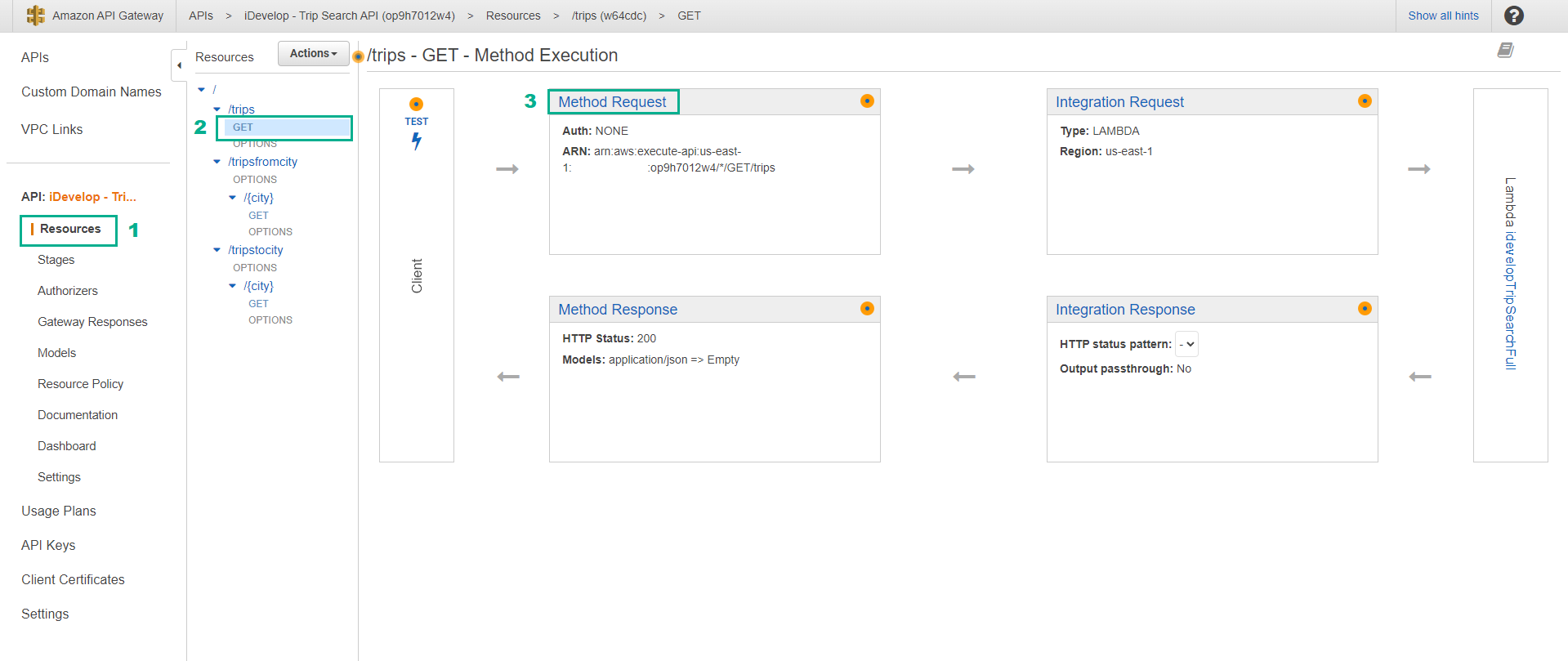Screen dimensions: 1568x661
Task: Open VPC Links
Action: (x=52, y=129)
